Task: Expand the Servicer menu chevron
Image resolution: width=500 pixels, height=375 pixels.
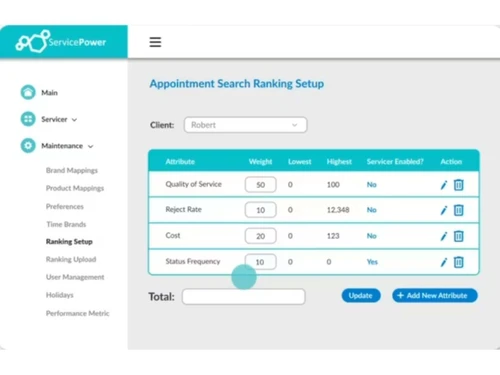Action: [74, 120]
